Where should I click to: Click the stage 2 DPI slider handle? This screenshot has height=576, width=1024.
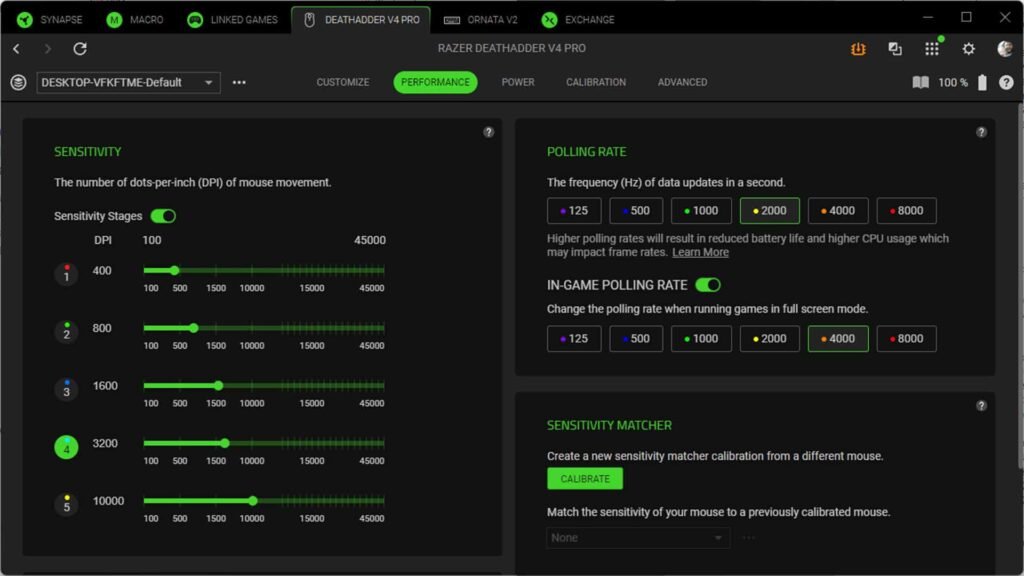(x=193, y=328)
